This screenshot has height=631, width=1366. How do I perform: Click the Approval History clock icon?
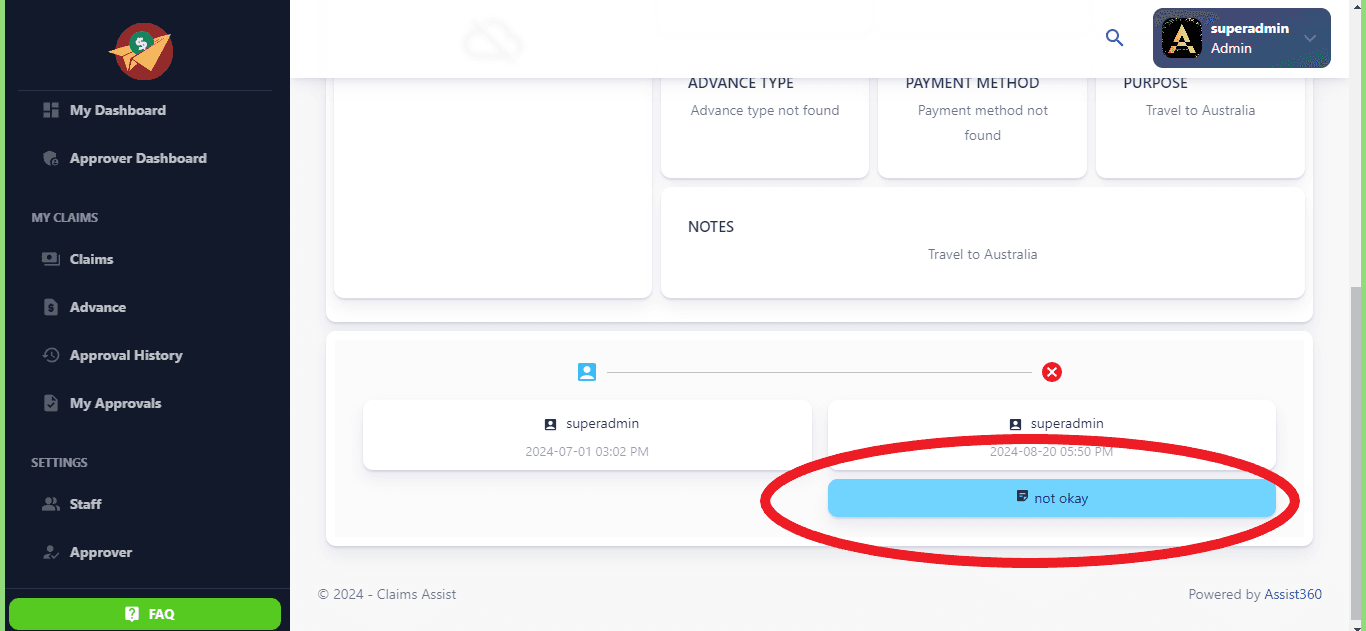click(x=51, y=355)
